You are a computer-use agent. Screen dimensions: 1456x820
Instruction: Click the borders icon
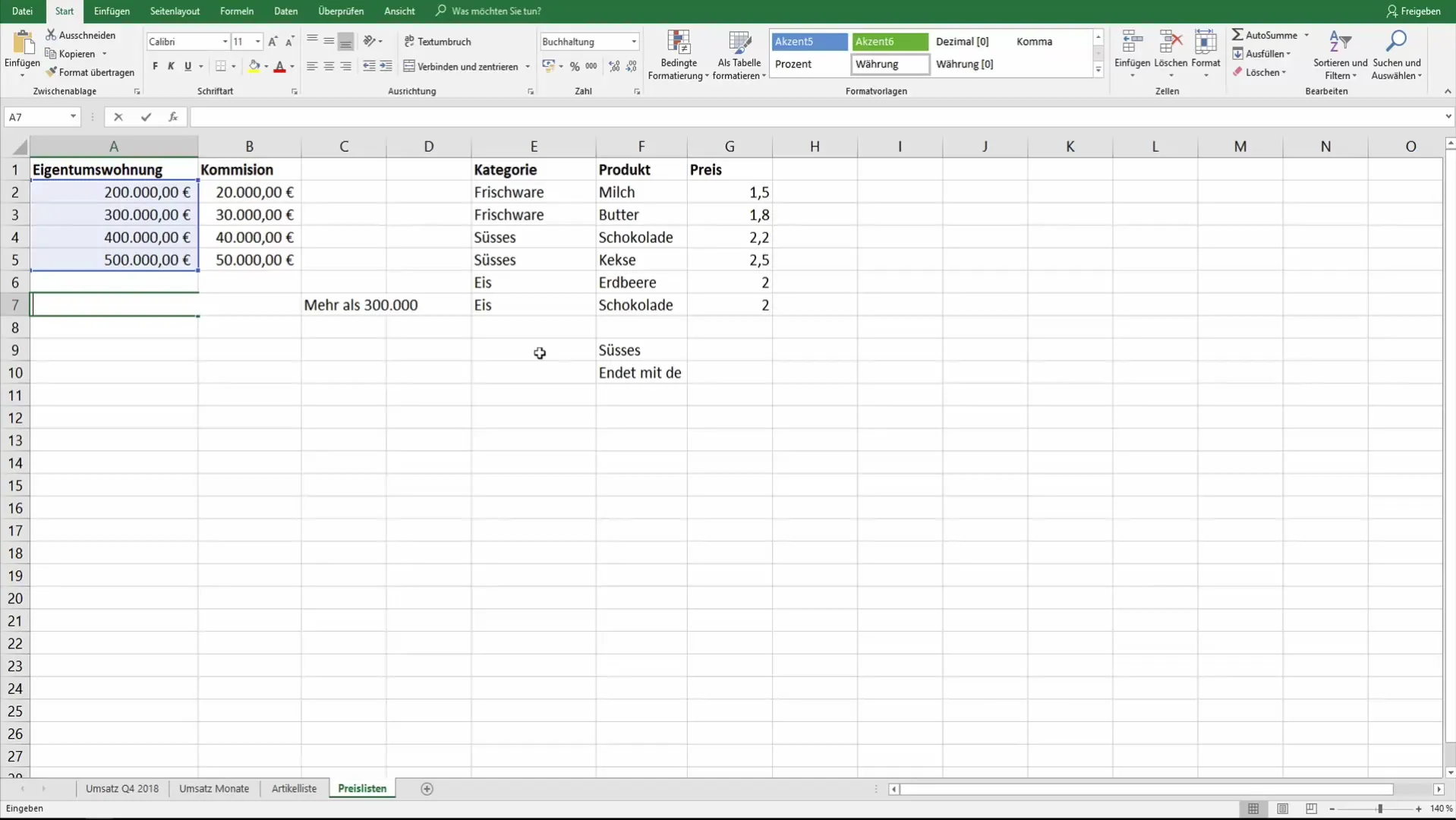point(221,67)
